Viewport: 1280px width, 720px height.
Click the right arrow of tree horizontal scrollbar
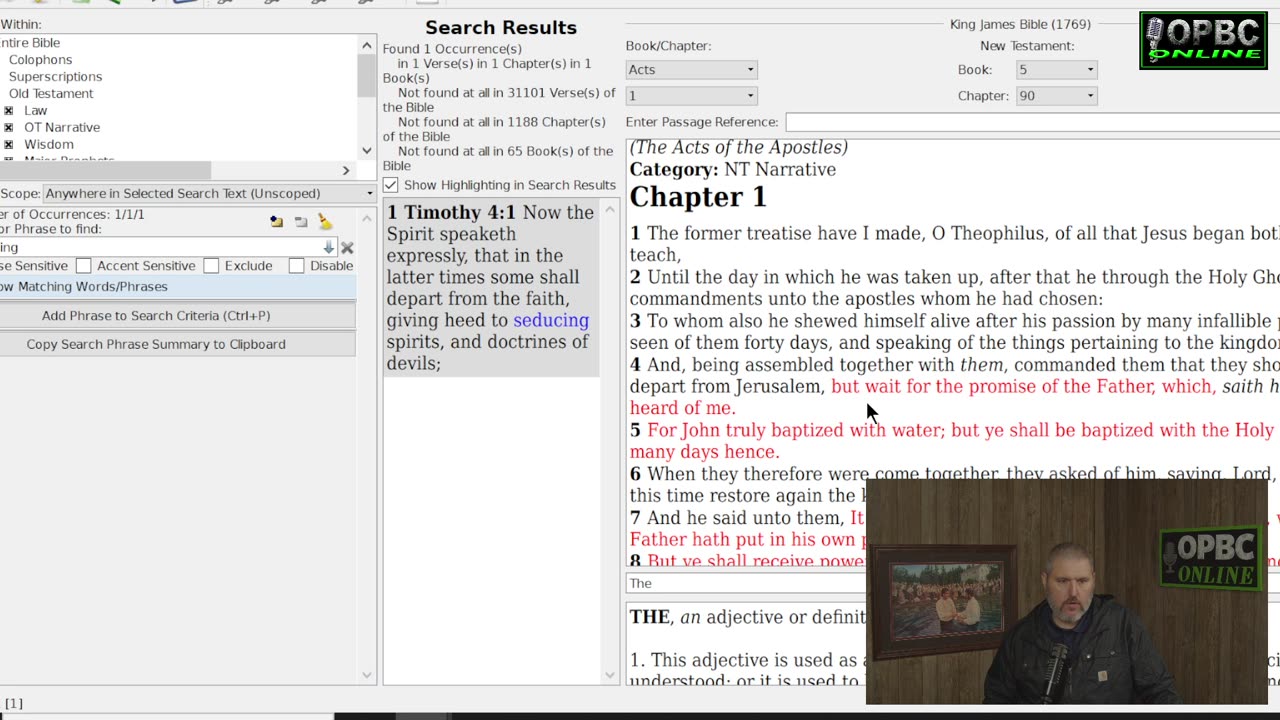[x=346, y=171]
